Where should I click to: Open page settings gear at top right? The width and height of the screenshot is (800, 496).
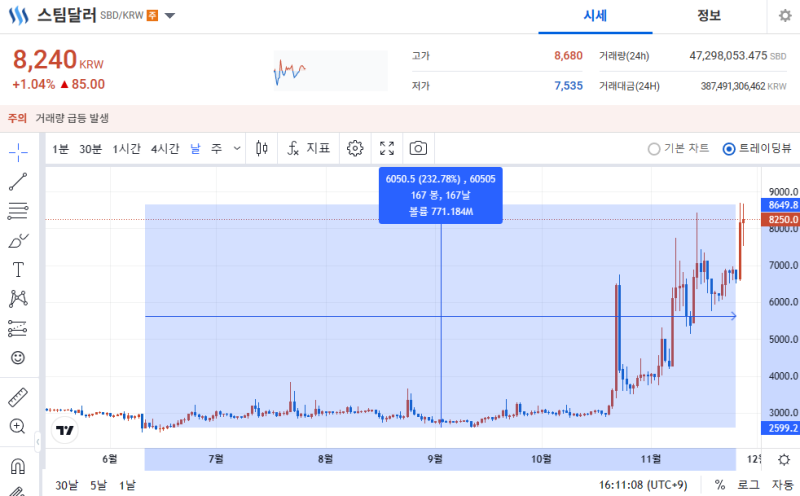pyautogui.click(x=785, y=16)
